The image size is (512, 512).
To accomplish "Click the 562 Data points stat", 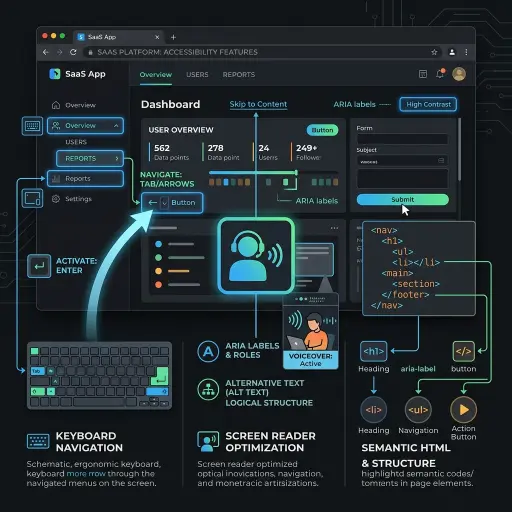I will (169, 152).
